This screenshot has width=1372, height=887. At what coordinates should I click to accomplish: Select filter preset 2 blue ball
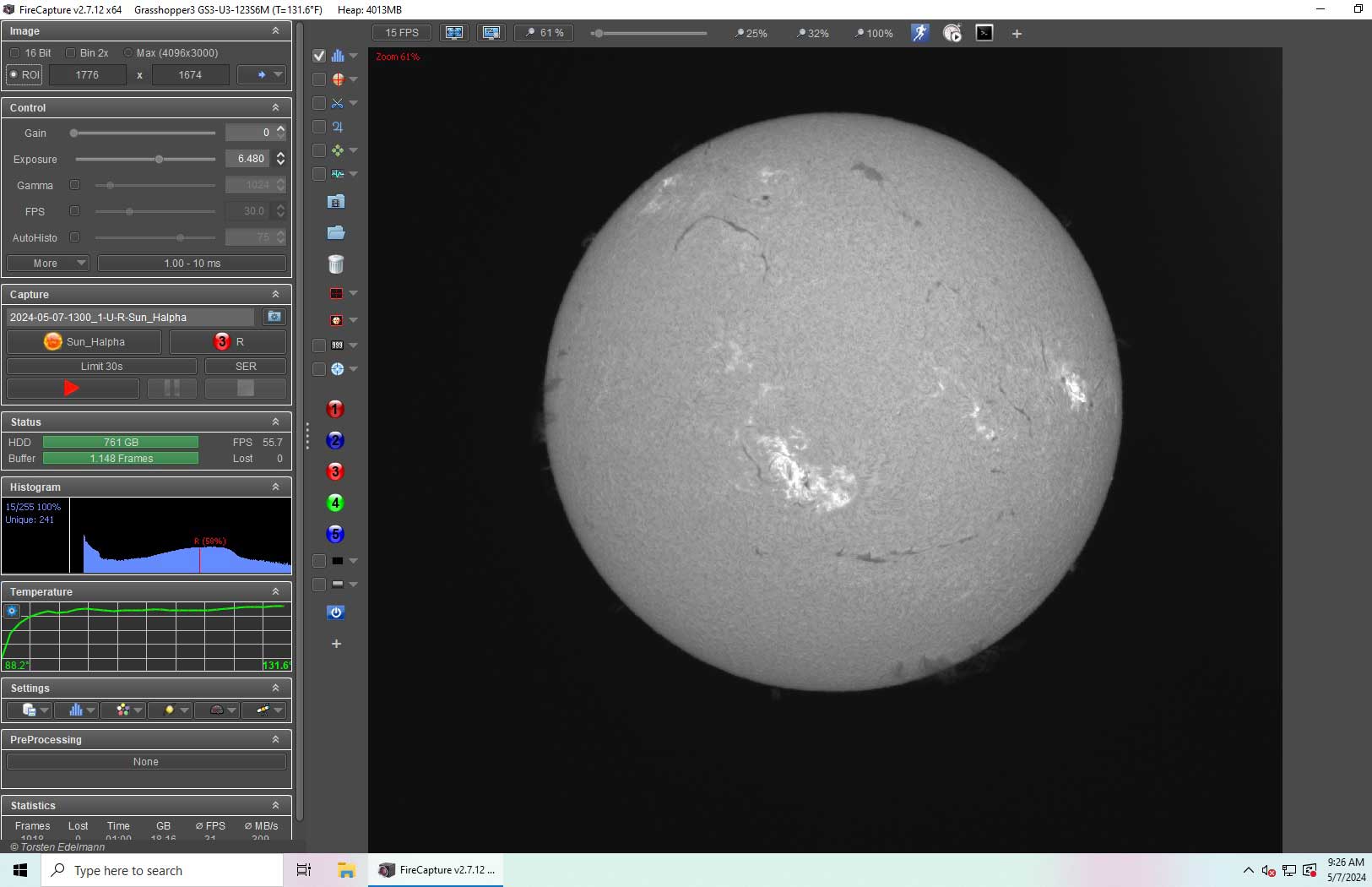pyautogui.click(x=335, y=441)
